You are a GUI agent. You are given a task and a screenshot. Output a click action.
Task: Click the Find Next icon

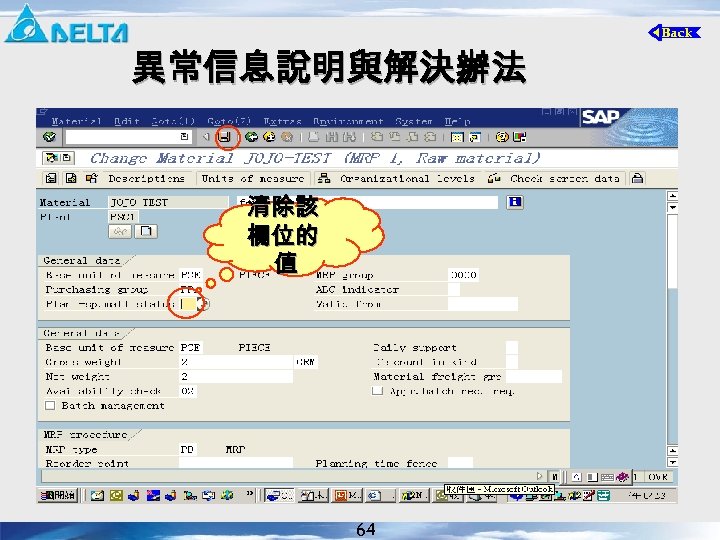tap(349, 137)
